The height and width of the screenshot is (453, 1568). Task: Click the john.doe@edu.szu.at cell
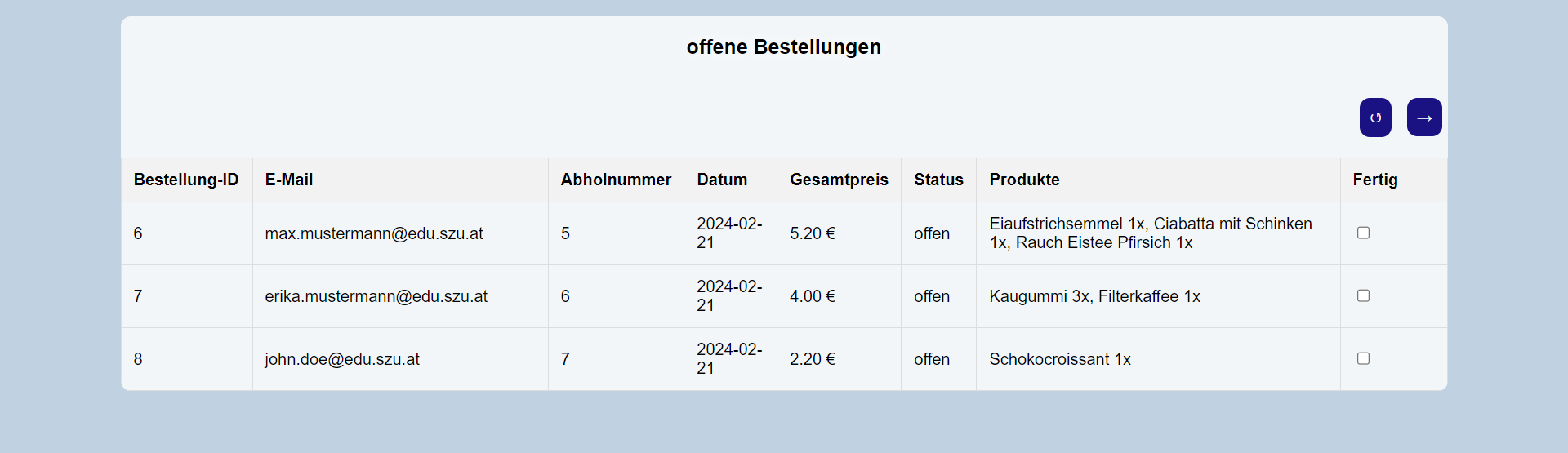pos(400,359)
